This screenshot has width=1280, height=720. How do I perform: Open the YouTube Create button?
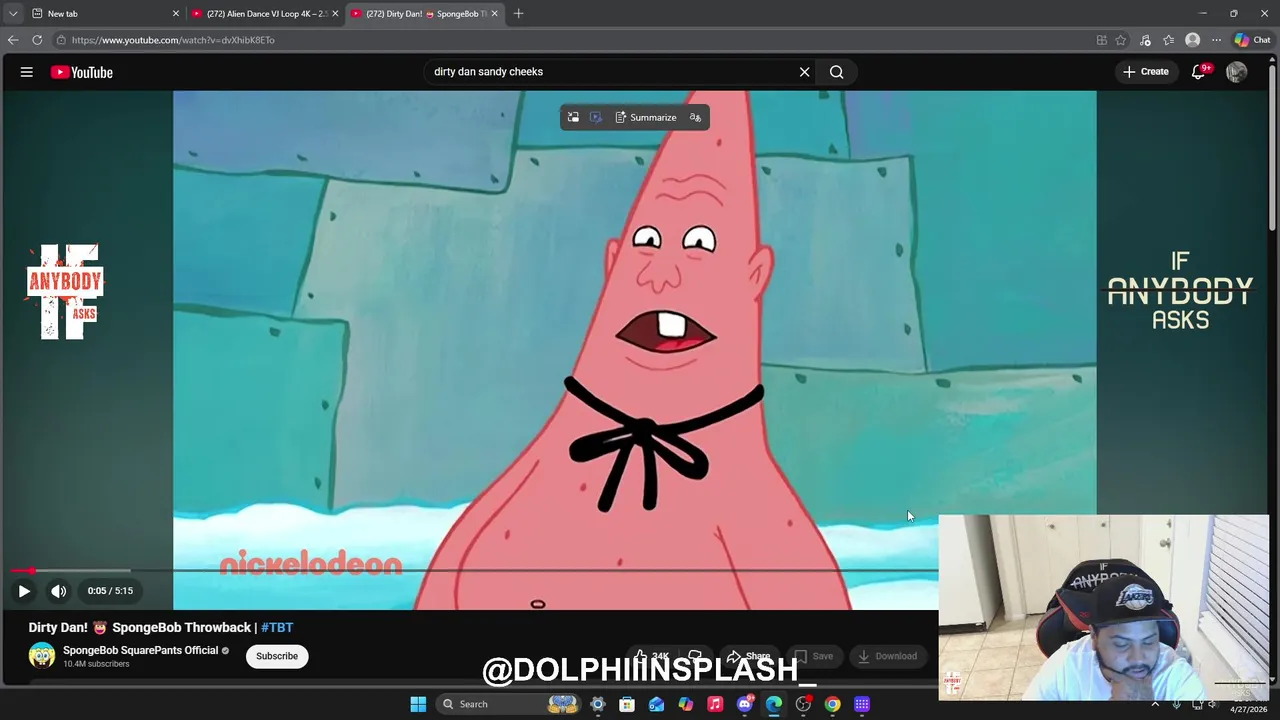click(1146, 72)
